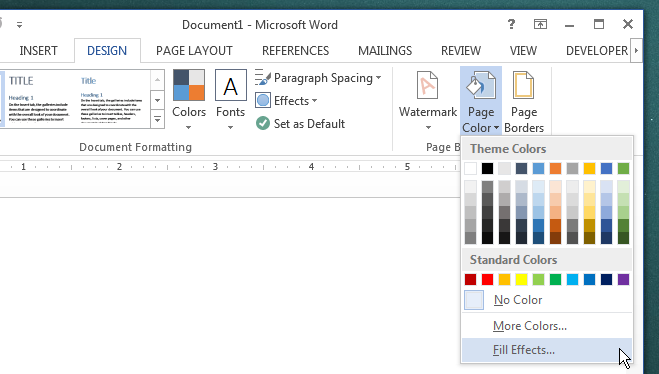
Task: Open the Watermark gallery
Action: (x=427, y=100)
